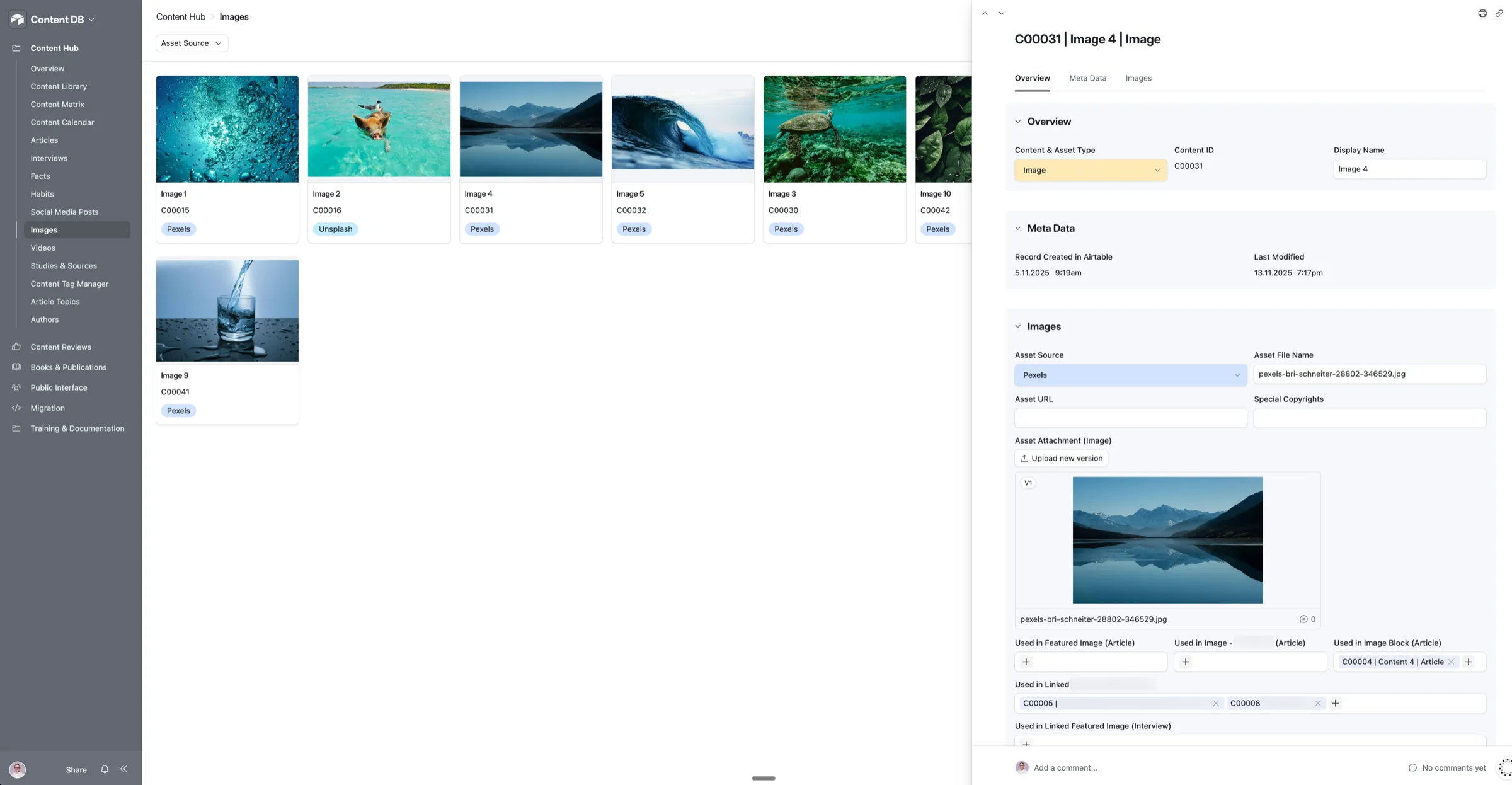Open Authors in sidebar

(45, 319)
